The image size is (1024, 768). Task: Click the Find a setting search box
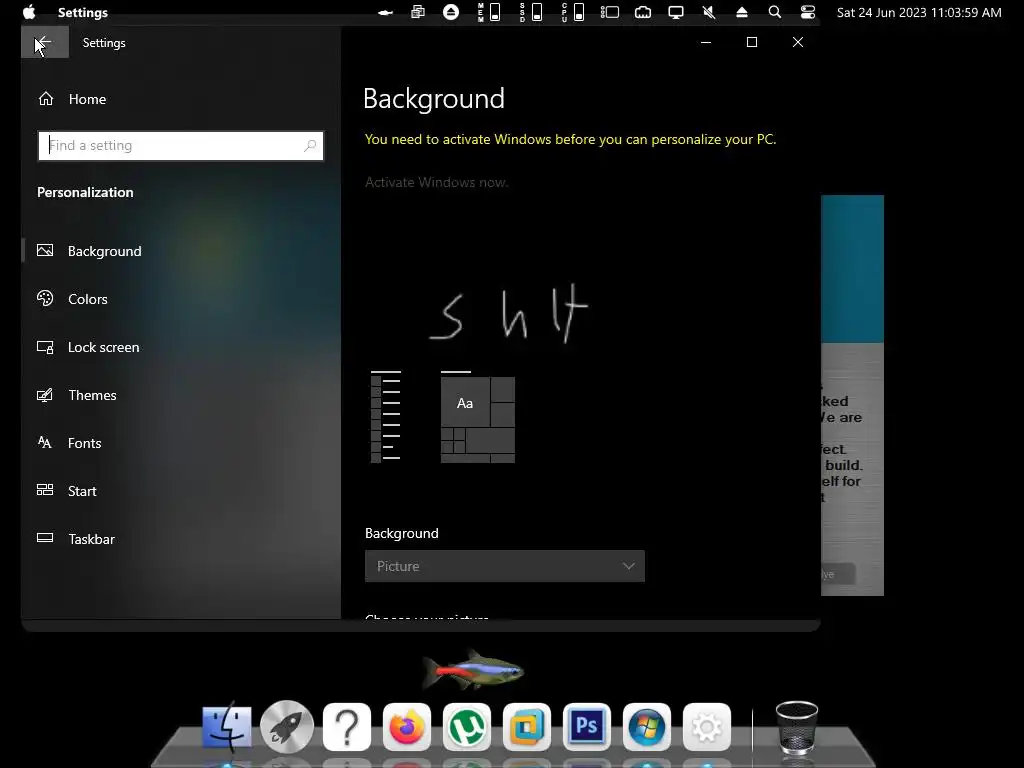181,146
